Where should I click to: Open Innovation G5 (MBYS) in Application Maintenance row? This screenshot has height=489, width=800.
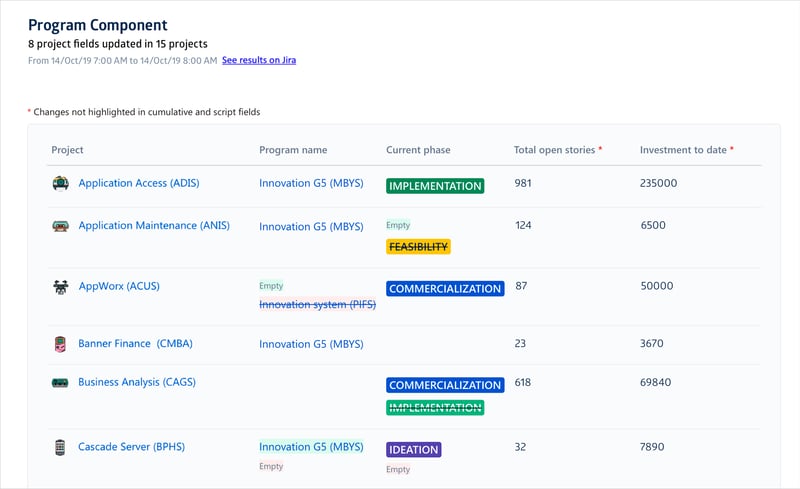[x=311, y=227]
